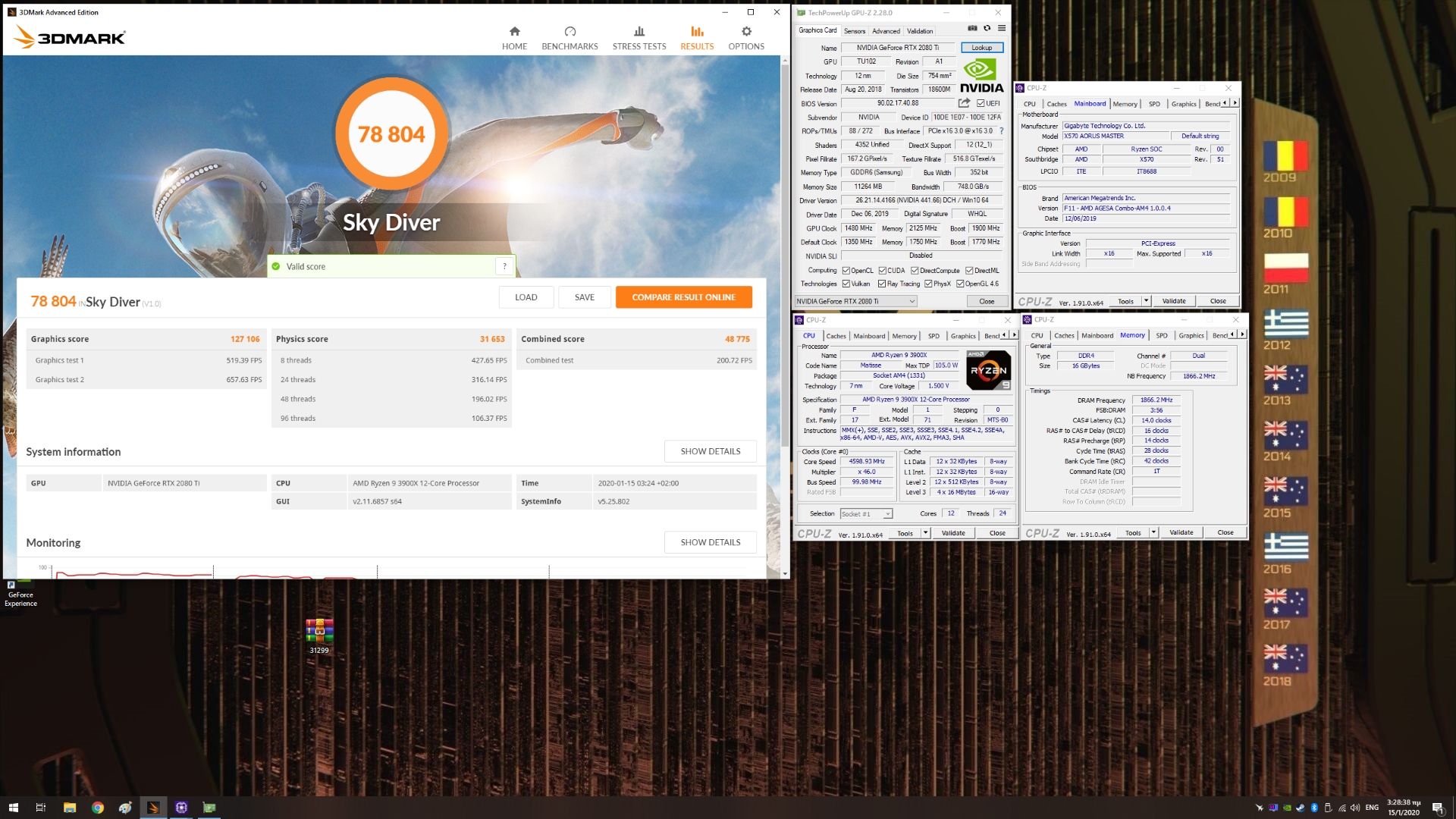
Task: Open File Explorer from the taskbar
Action: point(69,808)
